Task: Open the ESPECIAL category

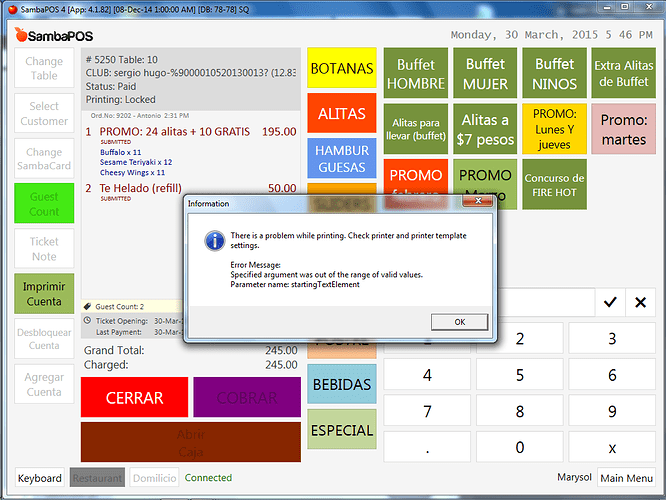Action: [x=342, y=430]
